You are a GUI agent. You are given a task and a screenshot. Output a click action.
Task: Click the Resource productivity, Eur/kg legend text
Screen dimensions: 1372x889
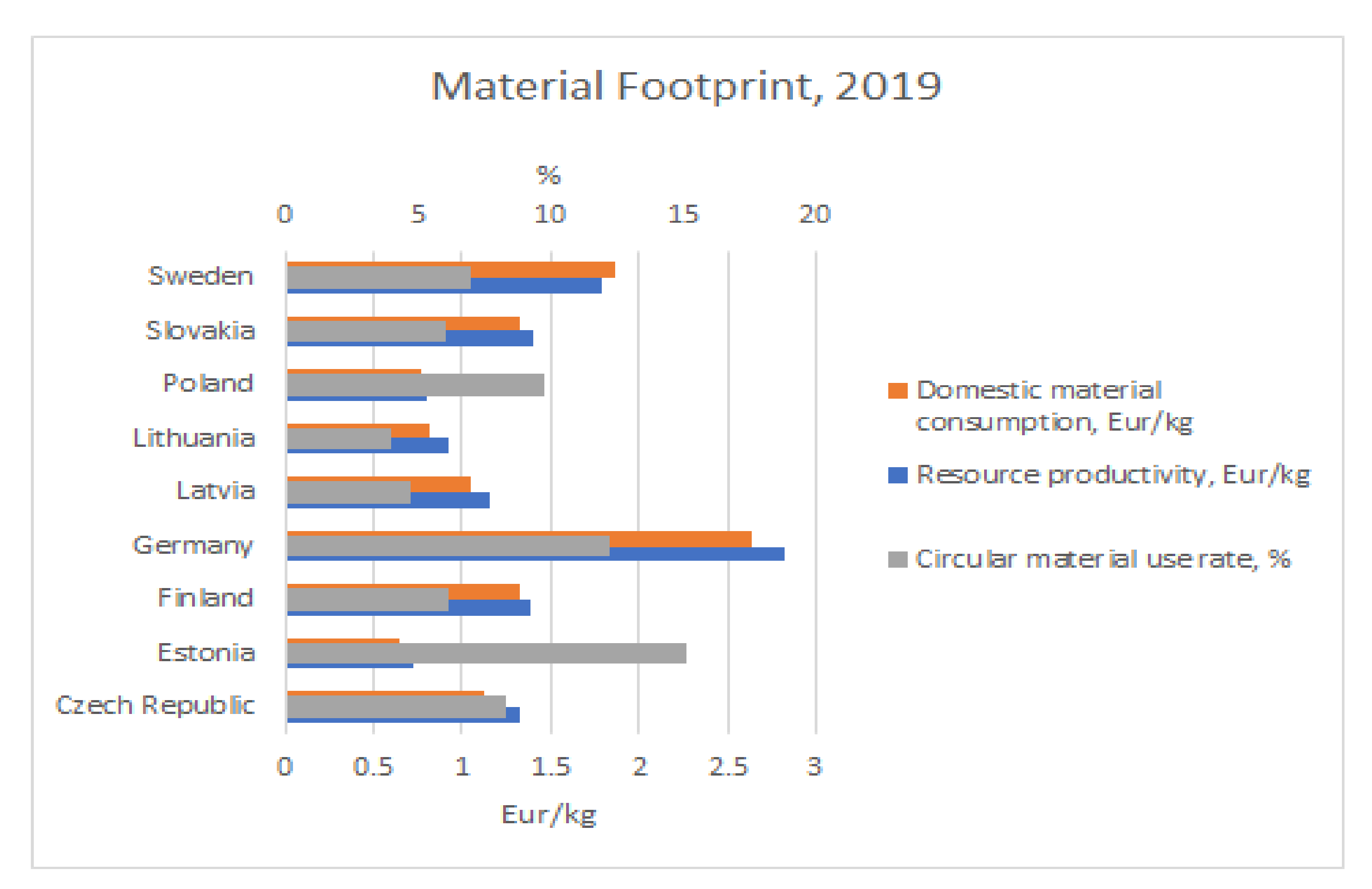point(1113,475)
